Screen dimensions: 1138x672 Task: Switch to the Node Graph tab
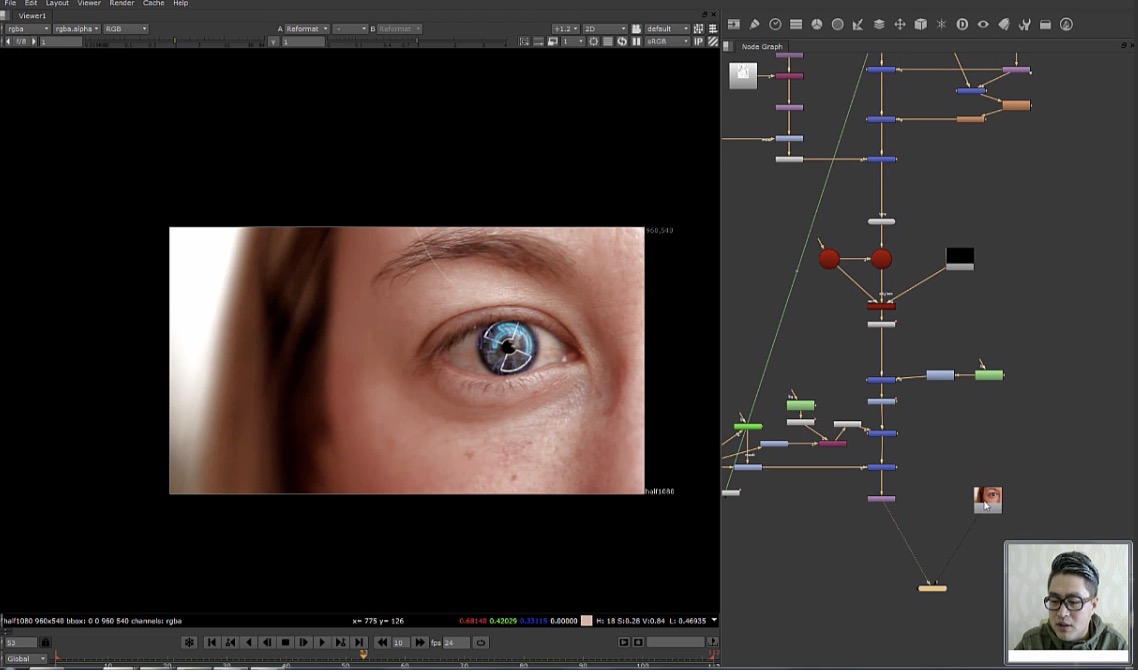761,47
